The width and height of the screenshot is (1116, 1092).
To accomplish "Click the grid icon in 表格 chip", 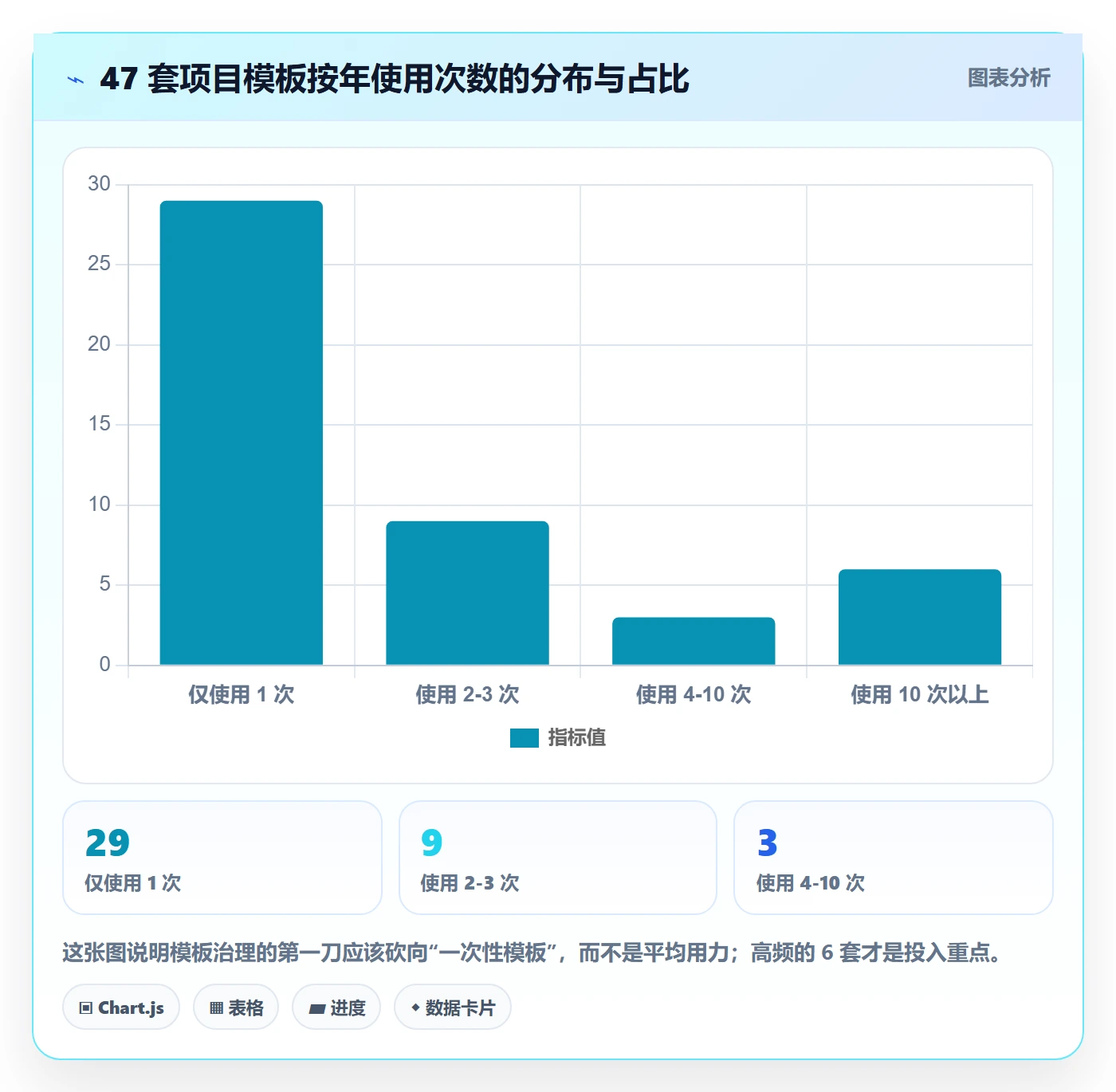I will [x=216, y=1008].
